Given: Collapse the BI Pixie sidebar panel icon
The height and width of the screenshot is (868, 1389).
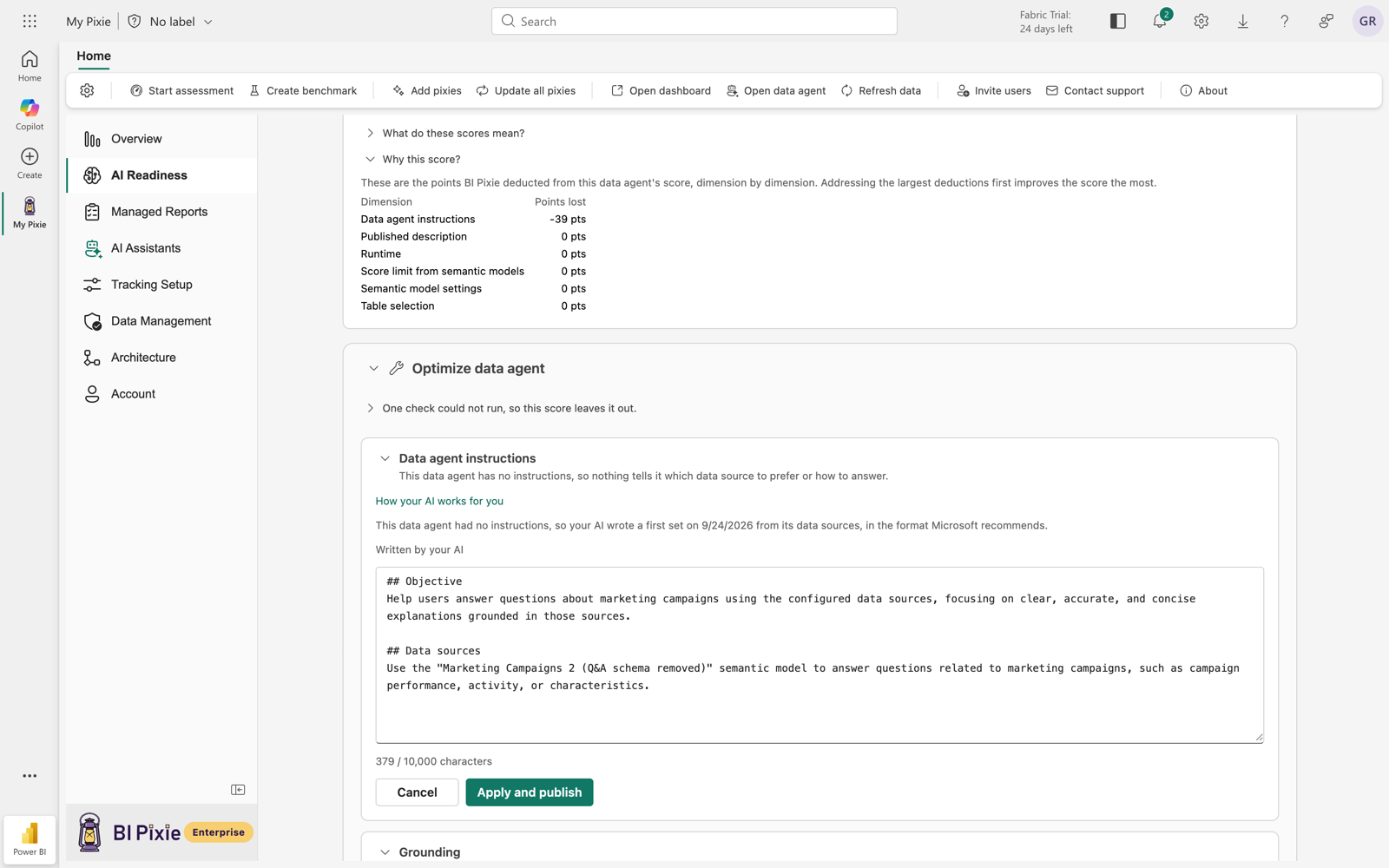Looking at the screenshot, I should click(x=238, y=790).
